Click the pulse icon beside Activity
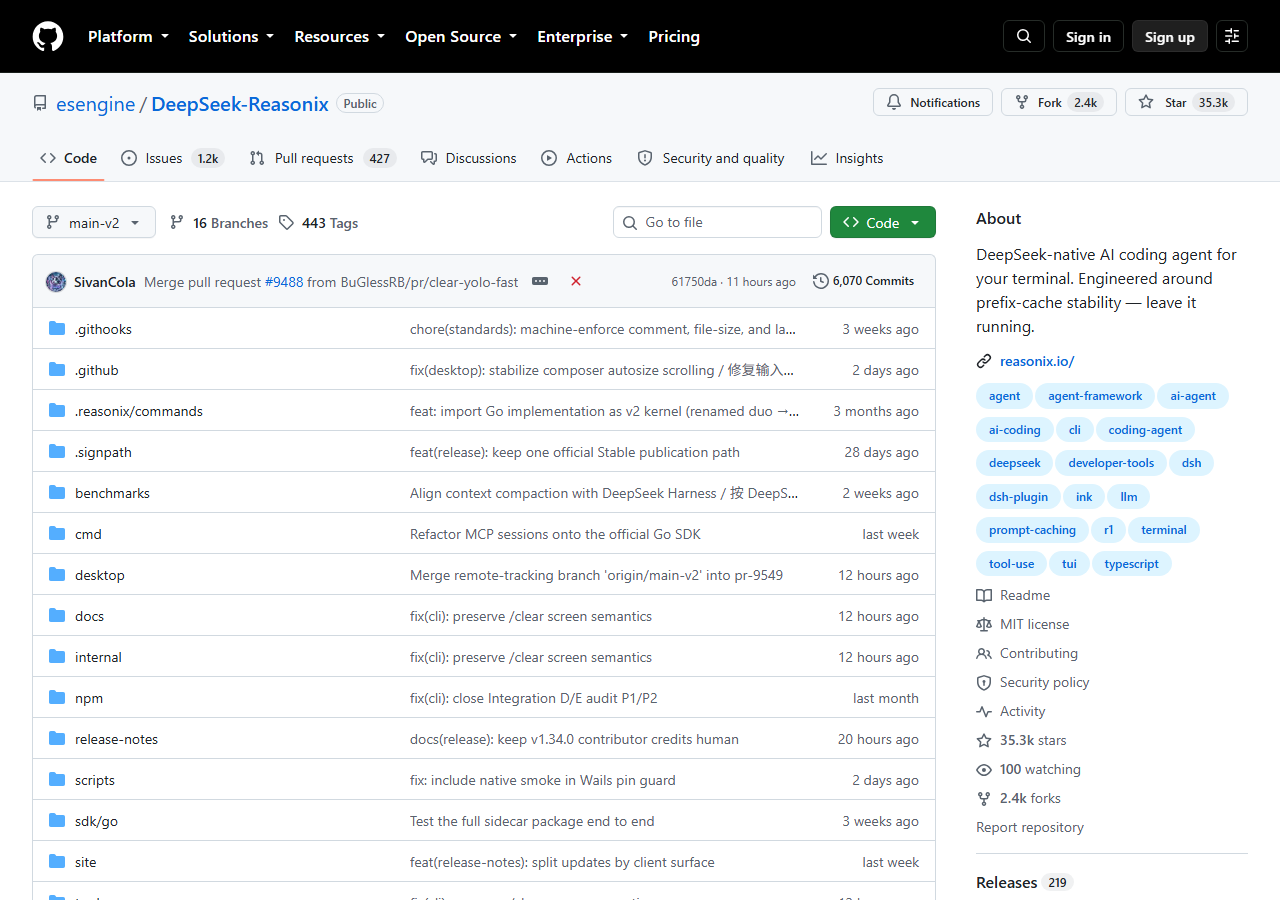This screenshot has width=1280, height=900. 984,712
